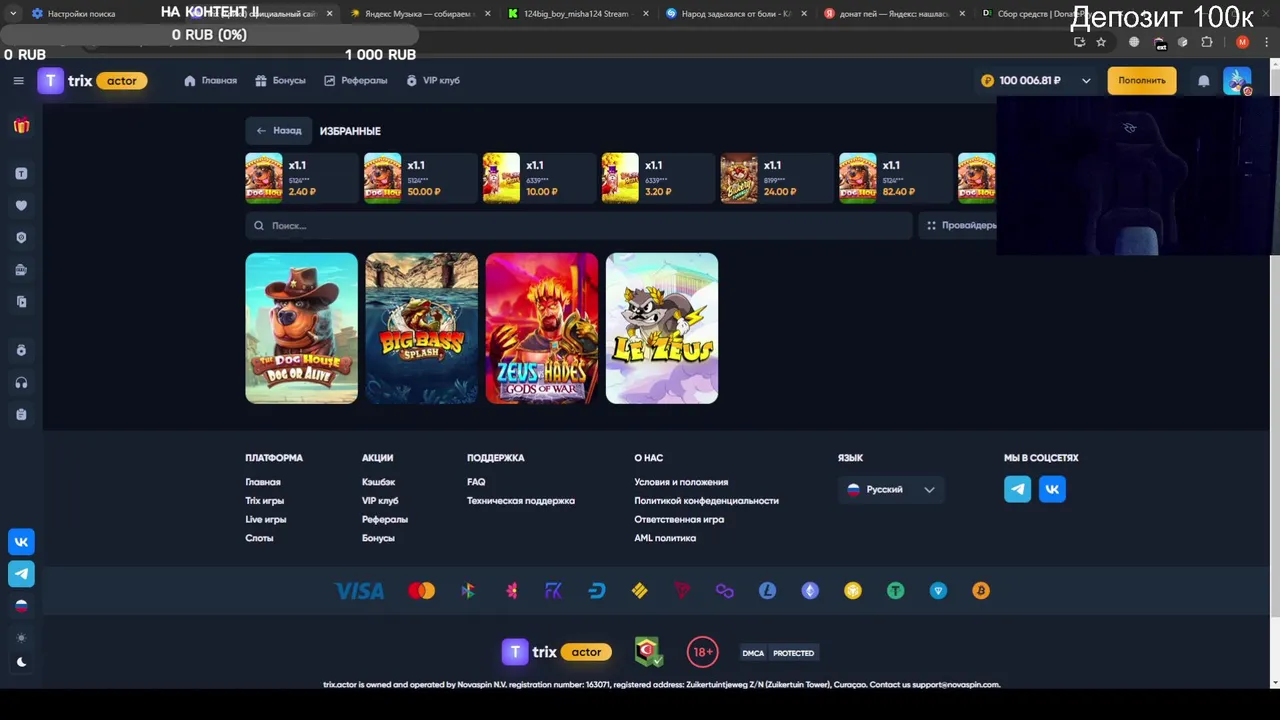The height and width of the screenshot is (720, 1280).
Task: Open Условия и положения footer link
Action: click(681, 482)
